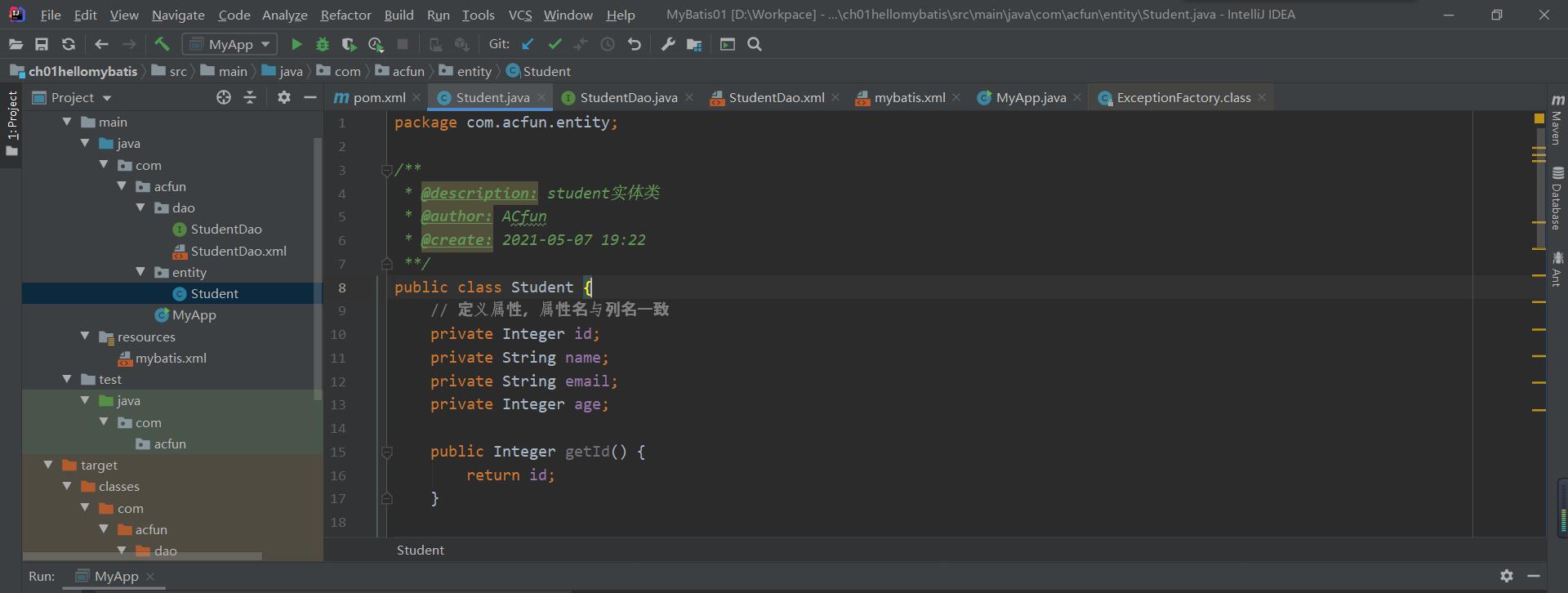This screenshot has height=593, width=1568.
Task: Hide the Project tool window
Action: tap(310, 97)
